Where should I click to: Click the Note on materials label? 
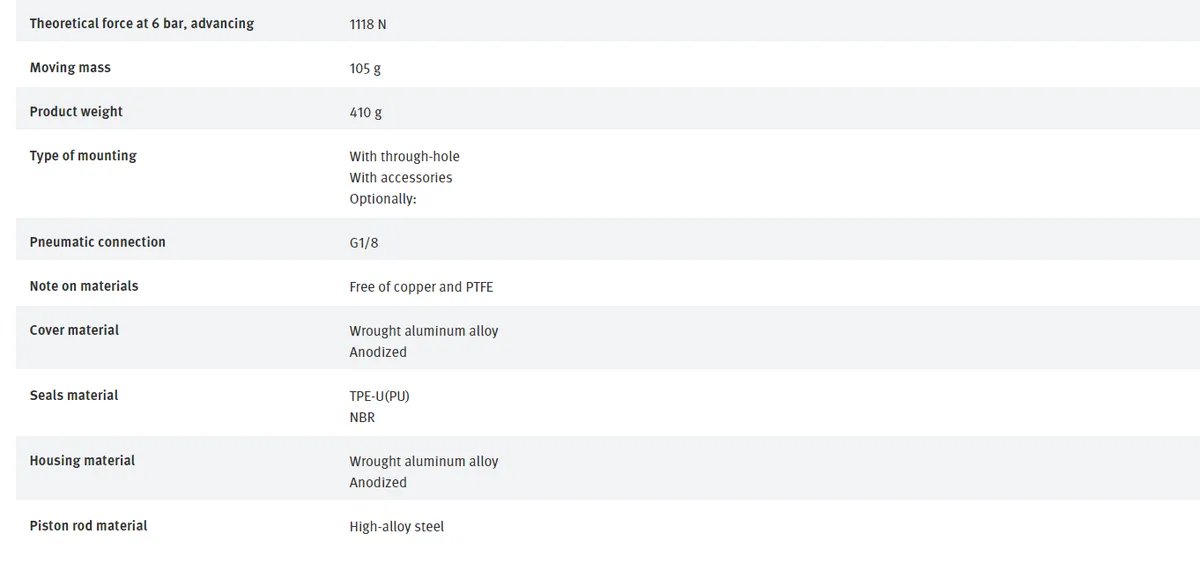[84, 285]
